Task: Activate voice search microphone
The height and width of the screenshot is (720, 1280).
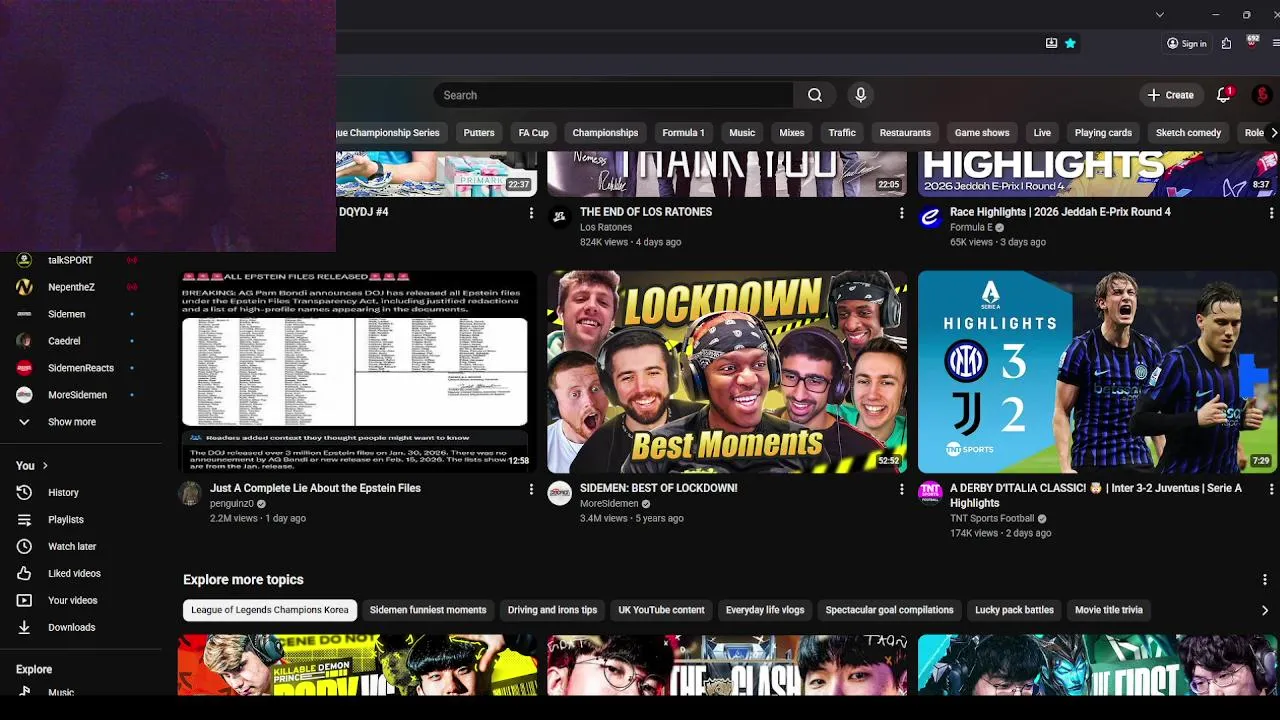Action: point(860,95)
